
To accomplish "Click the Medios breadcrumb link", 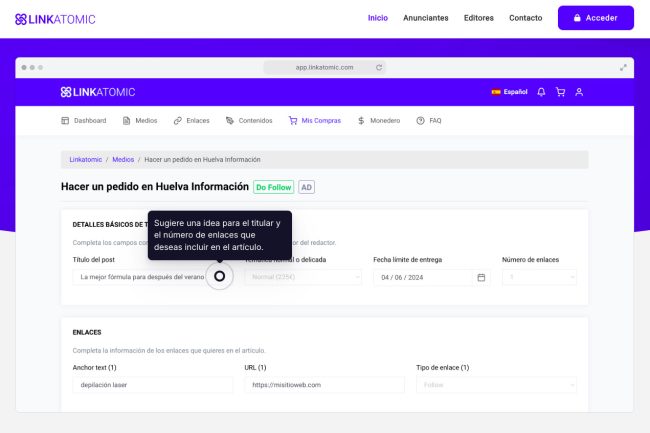I will [123, 159].
